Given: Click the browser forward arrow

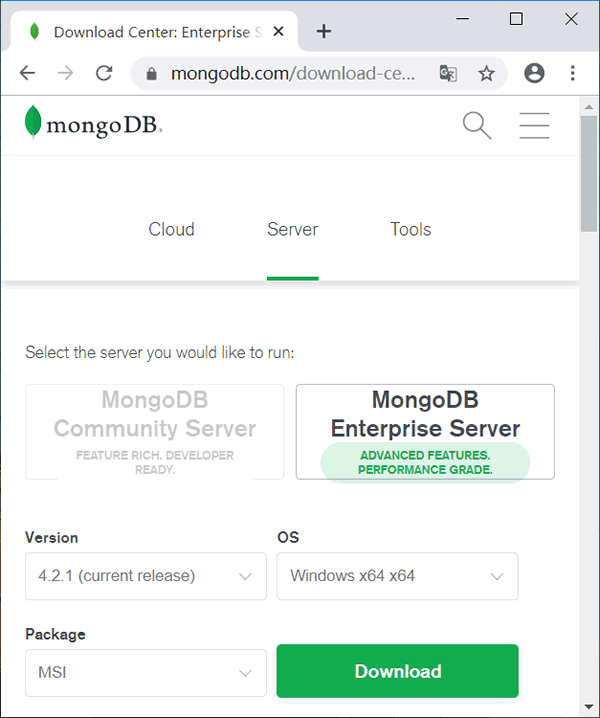Looking at the screenshot, I should (65, 73).
